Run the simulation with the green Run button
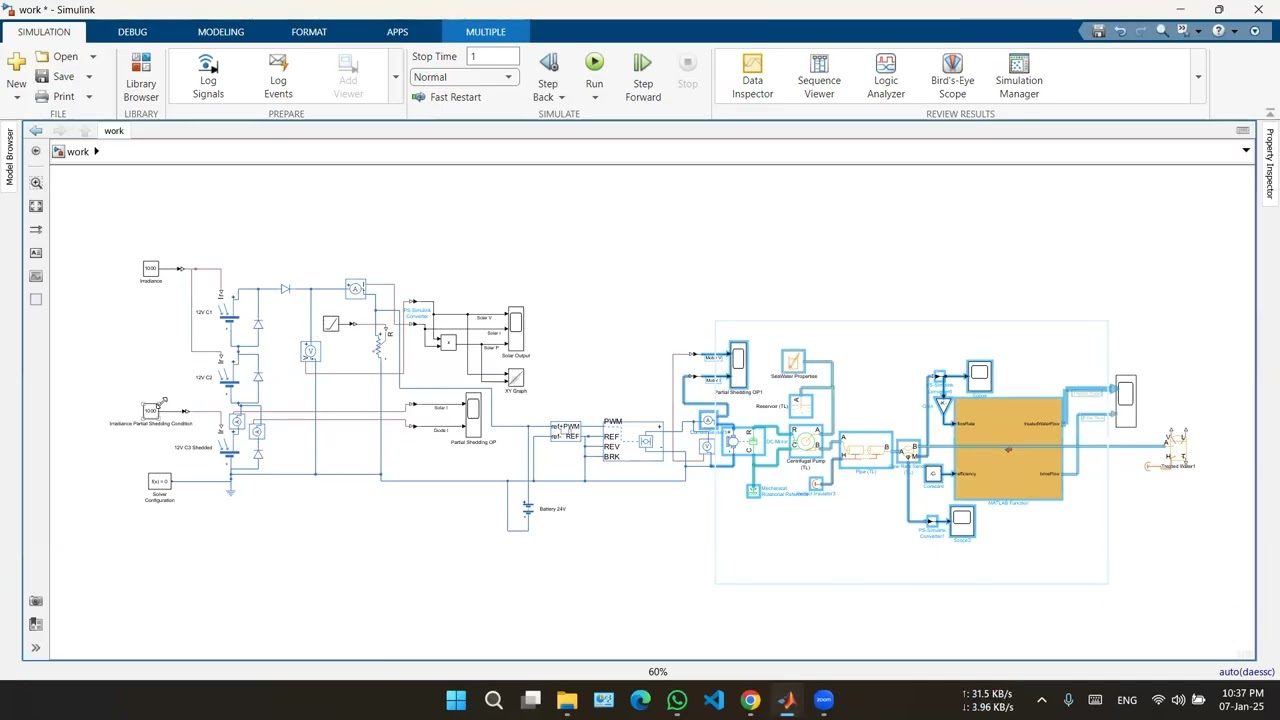The image size is (1280, 720). click(594, 63)
